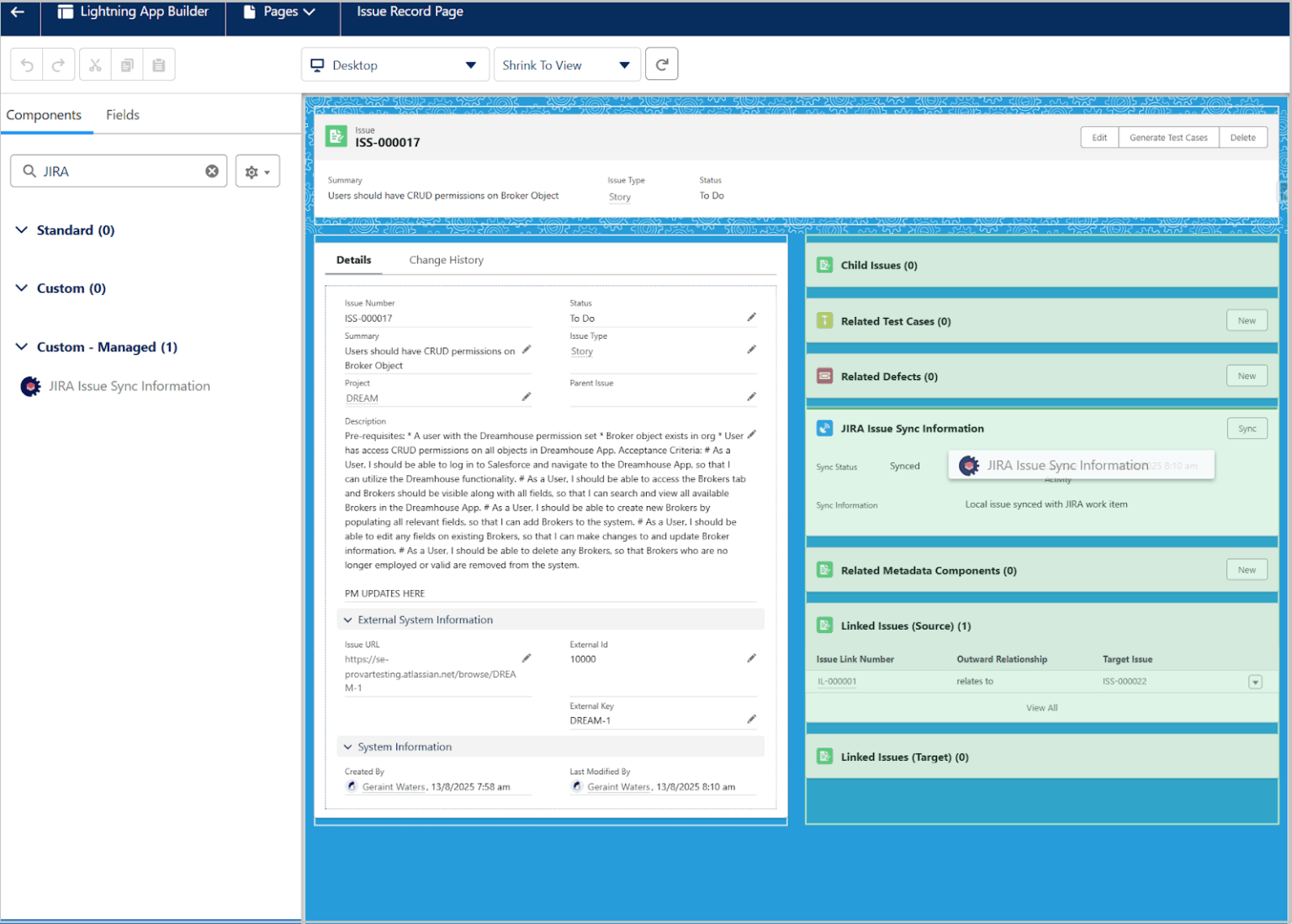Focus the component search field
The height and width of the screenshot is (924, 1292).
(119, 172)
